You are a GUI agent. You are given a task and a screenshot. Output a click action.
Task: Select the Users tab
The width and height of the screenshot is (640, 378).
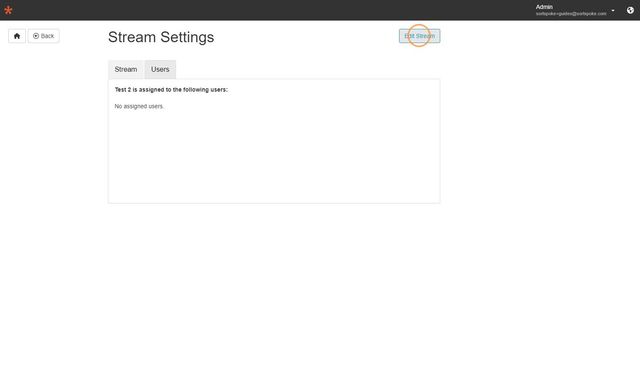pos(160,69)
